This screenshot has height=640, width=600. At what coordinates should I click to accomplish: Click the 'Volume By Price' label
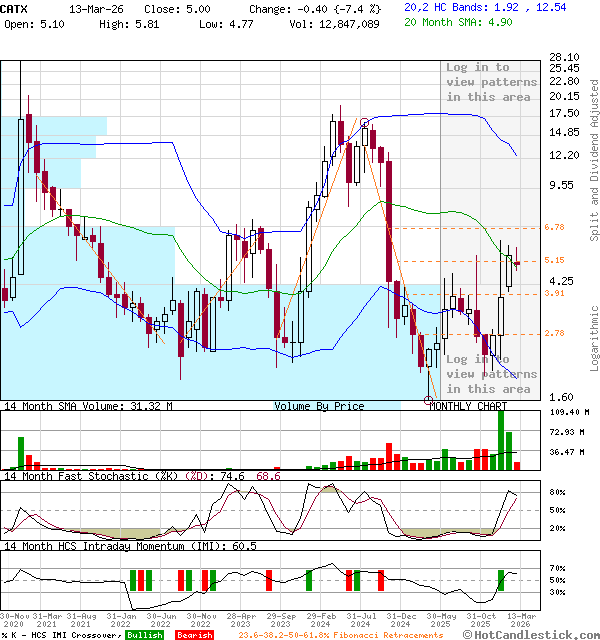319,406
